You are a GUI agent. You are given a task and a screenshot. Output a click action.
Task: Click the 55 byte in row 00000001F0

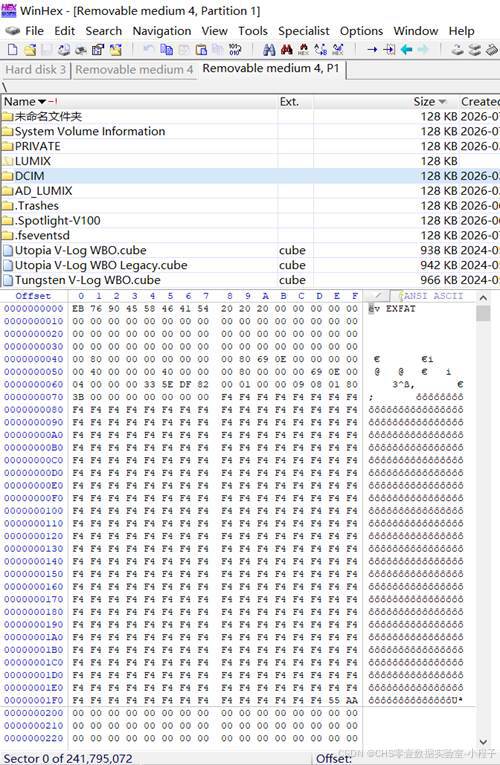pos(334,700)
